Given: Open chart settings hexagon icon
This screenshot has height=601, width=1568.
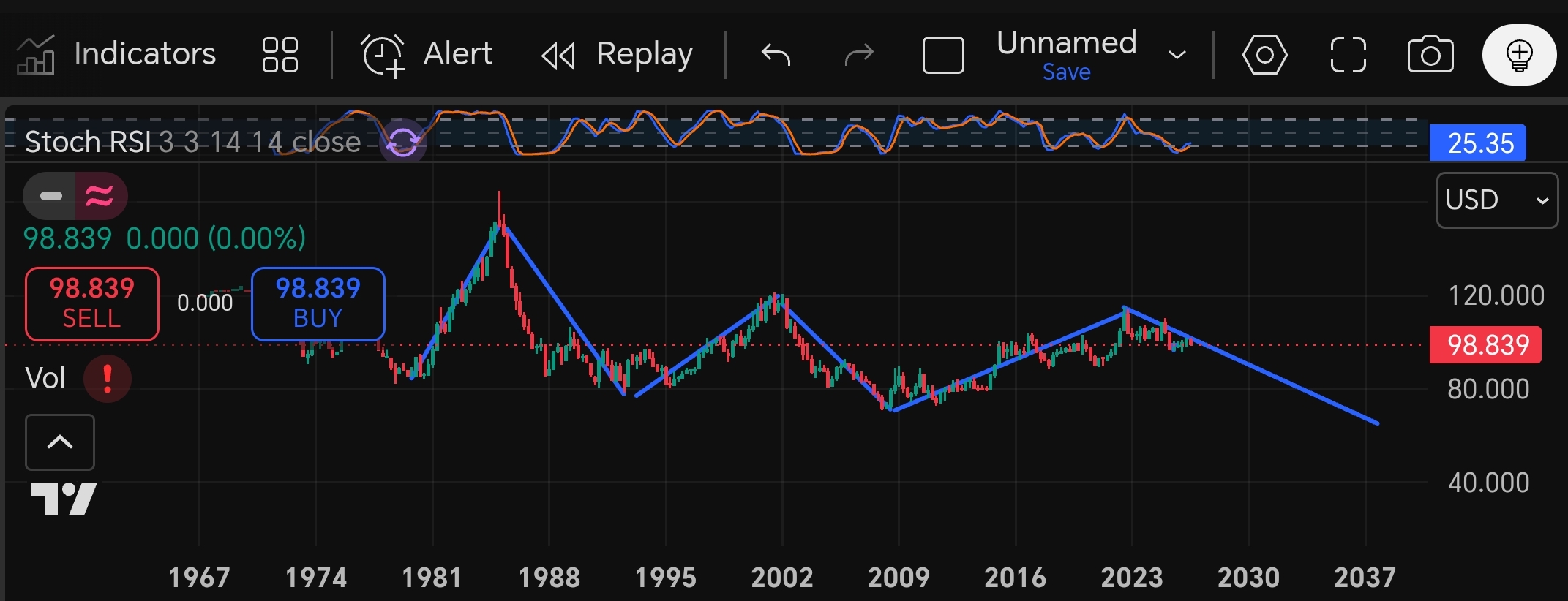Looking at the screenshot, I should 1264,55.
